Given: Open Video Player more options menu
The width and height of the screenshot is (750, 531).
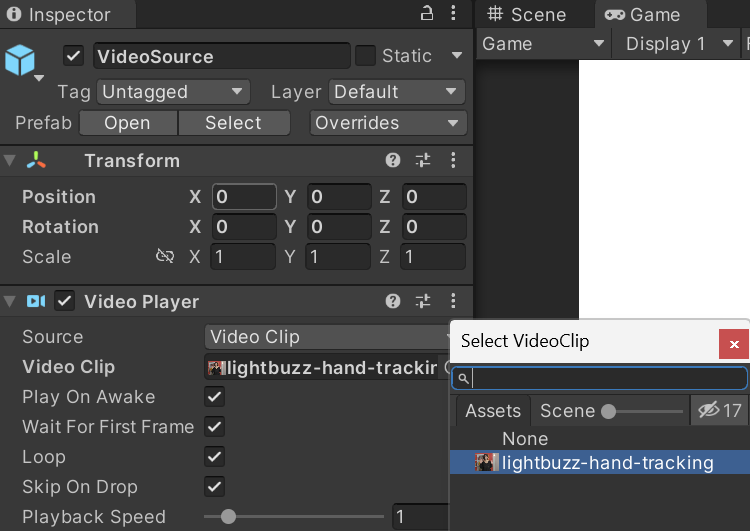Looking at the screenshot, I should pyautogui.click(x=453, y=301).
